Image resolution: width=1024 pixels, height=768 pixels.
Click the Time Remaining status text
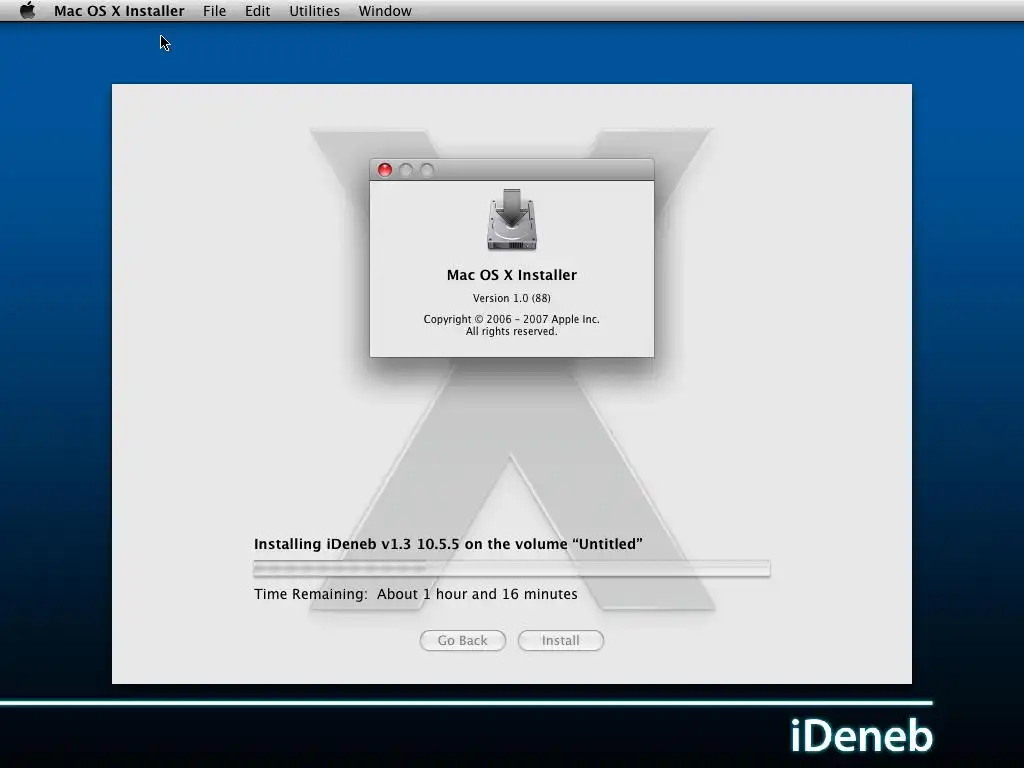tap(415, 594)
